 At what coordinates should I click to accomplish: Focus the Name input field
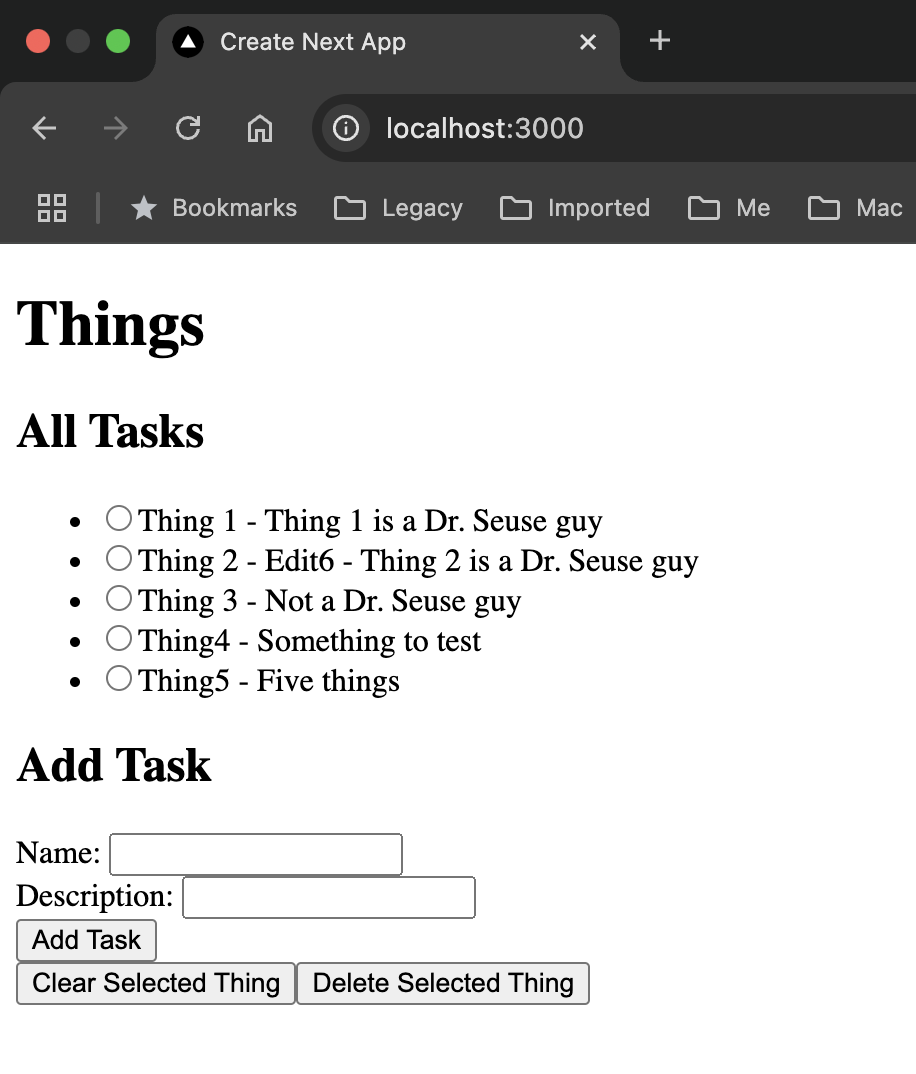tap(256, 854)
